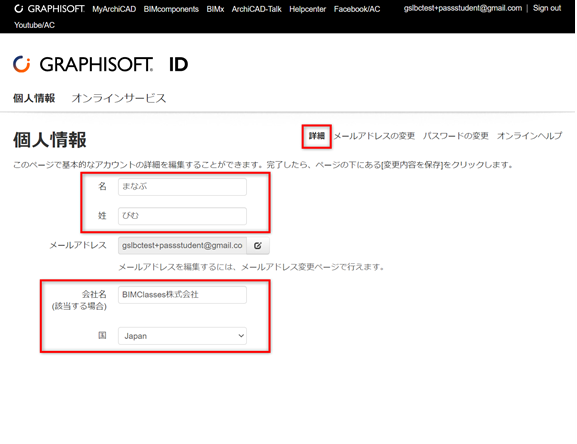This screenshot has width=577, height=444.
Task: Click the 会社名 company name field
Action: pyautogui.click(x=182, y=295)
